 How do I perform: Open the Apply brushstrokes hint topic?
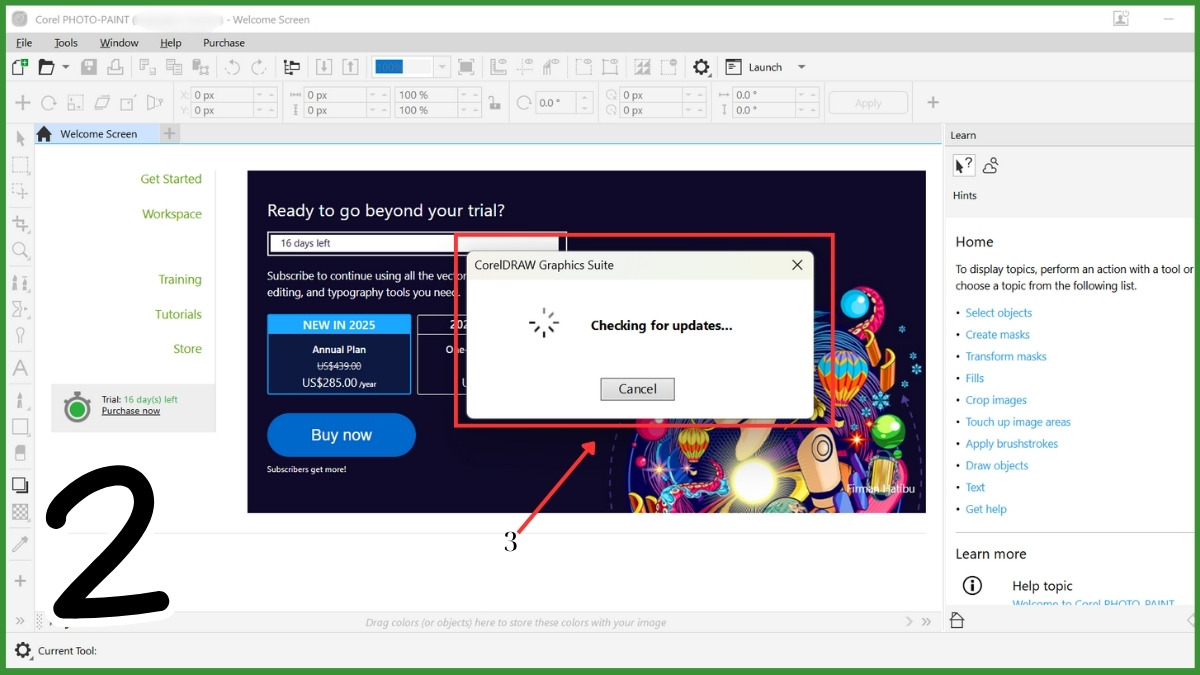pos(1012,444)
